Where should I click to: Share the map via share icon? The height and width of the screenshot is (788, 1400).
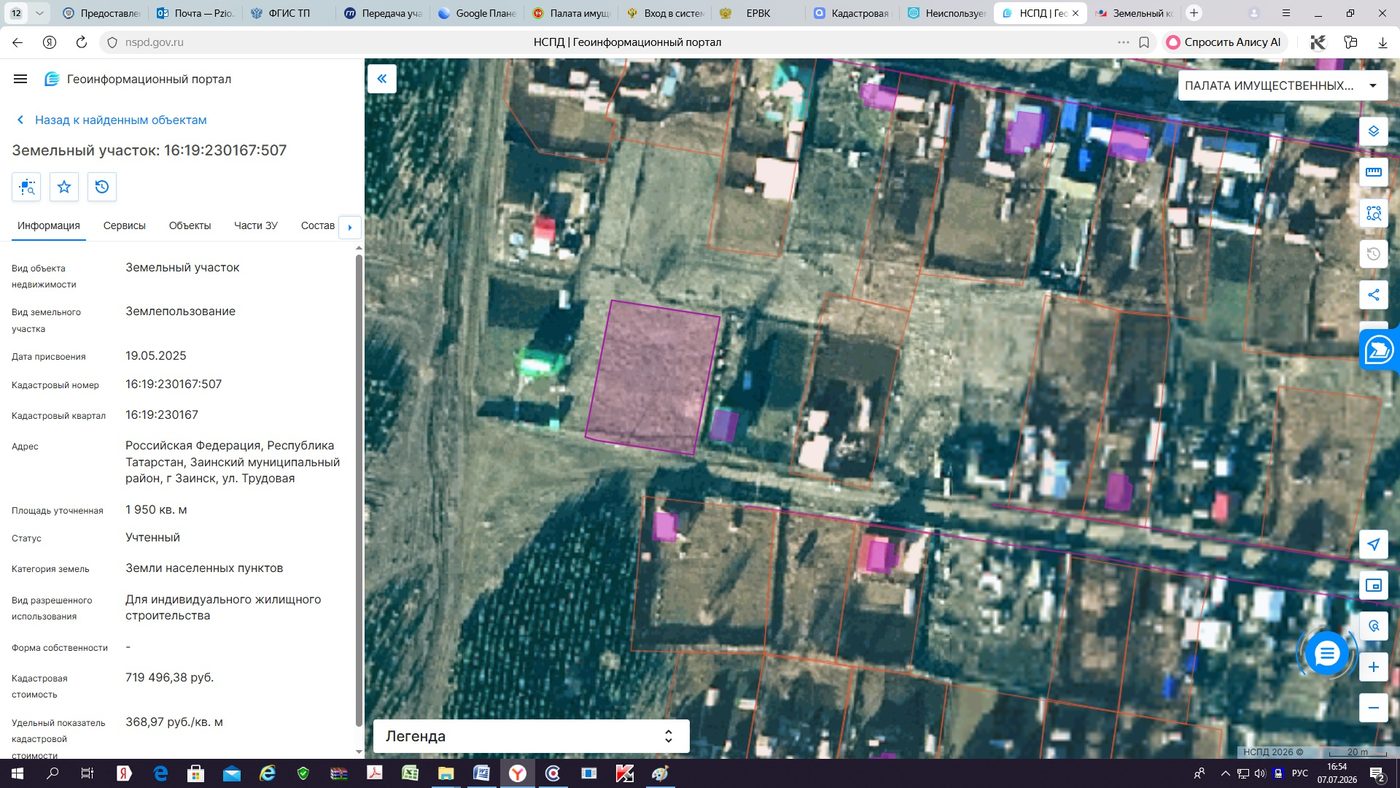tap(1374, 295)
